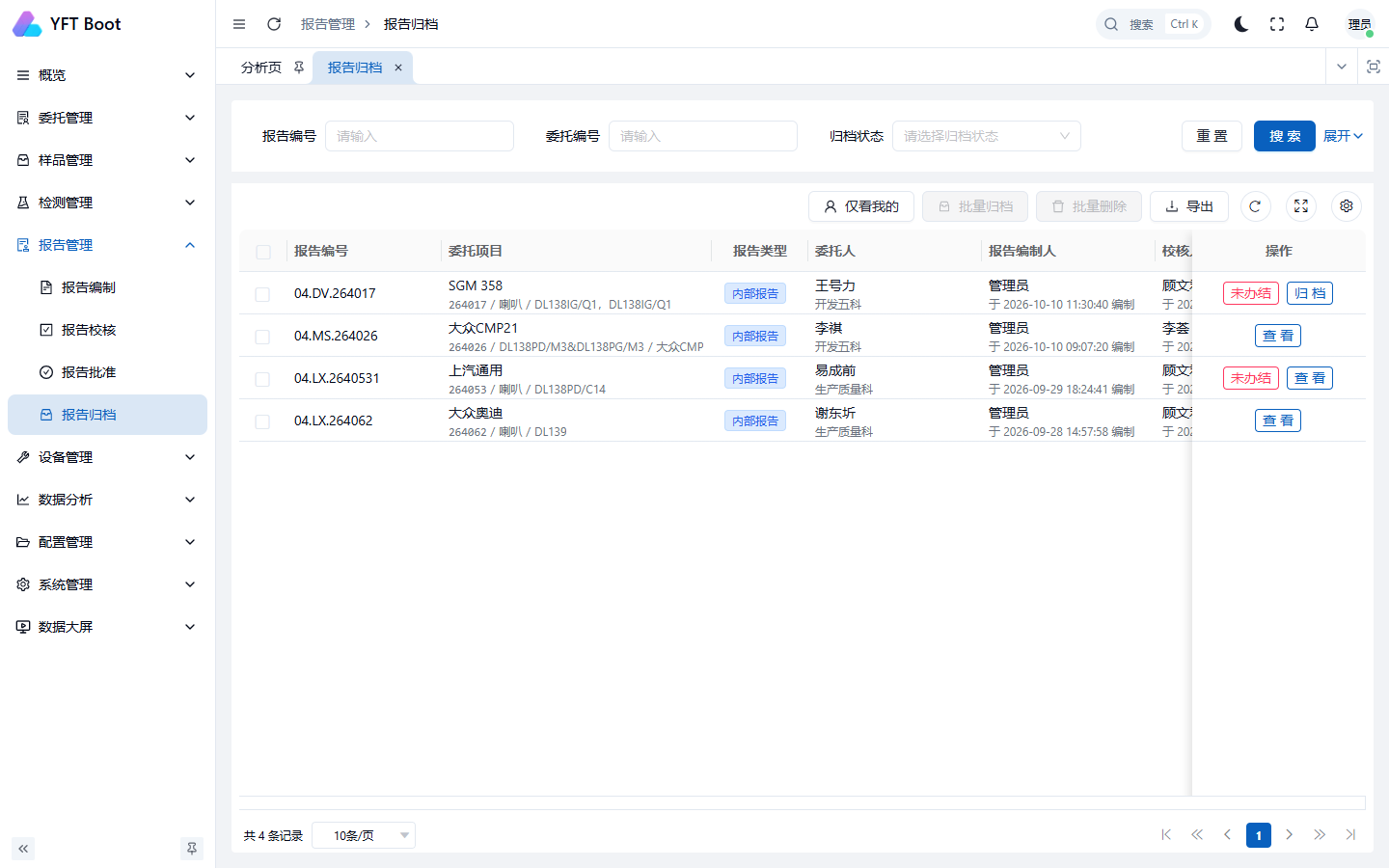Enter fullscreen via header fullscreen icon
This screenshot has height=868, width=1389.
point(1277,24)
